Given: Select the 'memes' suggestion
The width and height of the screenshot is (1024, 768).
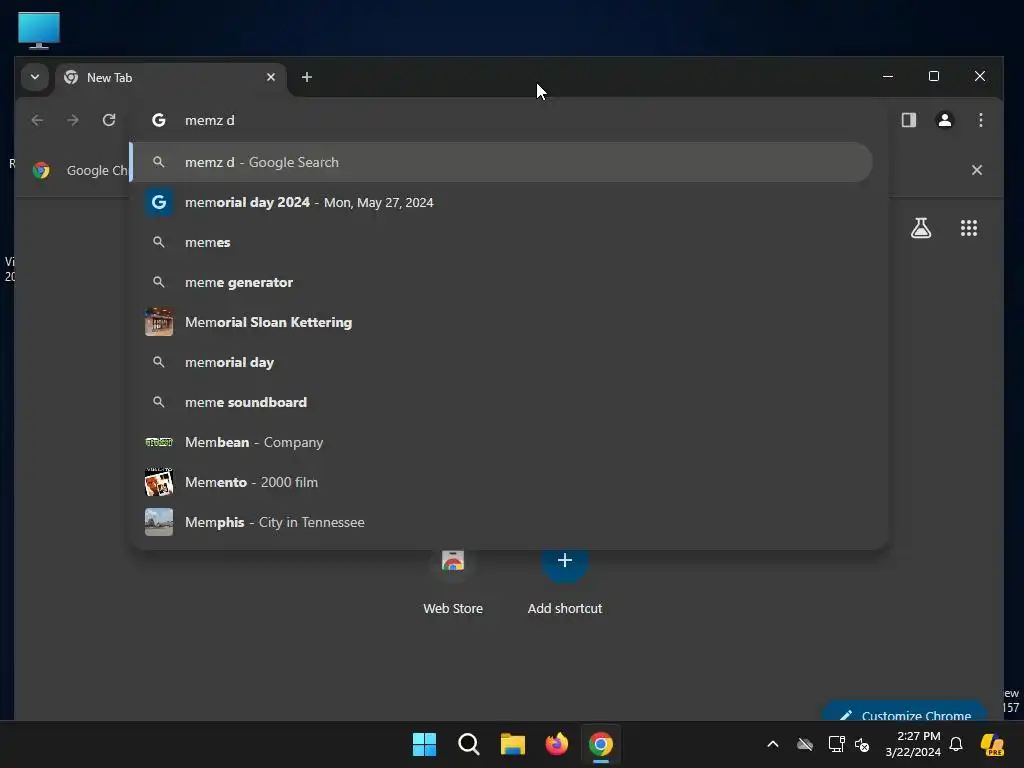Looking at the screenshot, I should [x=502, y=242].
